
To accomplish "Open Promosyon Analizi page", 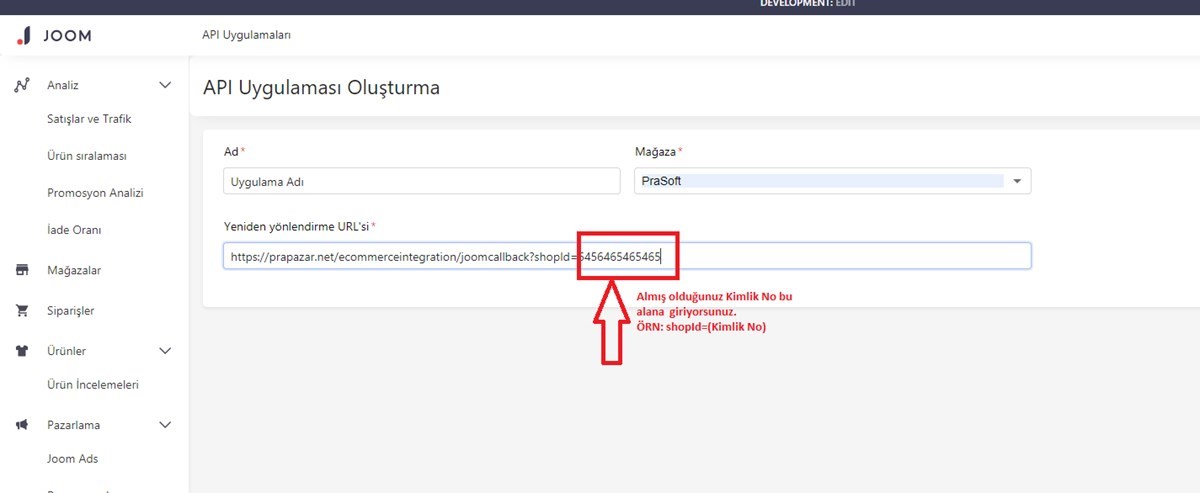I will click(95, 193).
